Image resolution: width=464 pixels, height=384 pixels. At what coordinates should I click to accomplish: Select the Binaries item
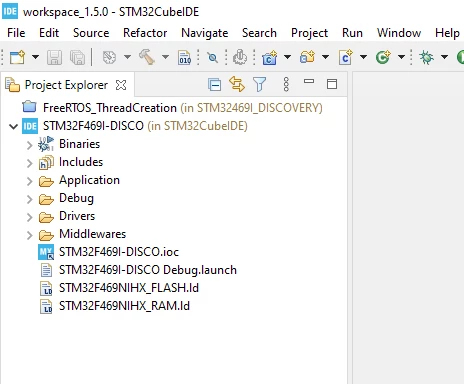[x=79, y=144]
